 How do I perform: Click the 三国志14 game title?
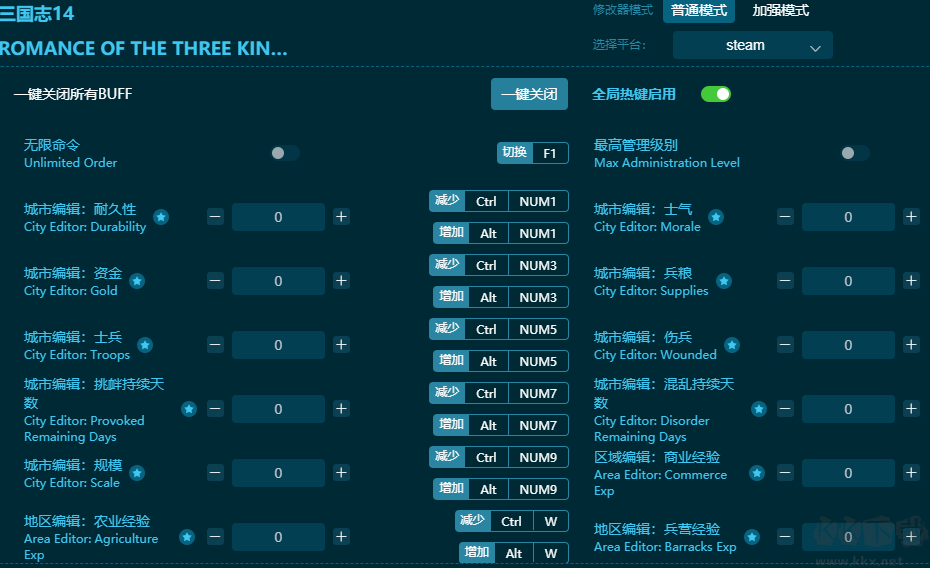pyautogui.click(x=37, y=13)
